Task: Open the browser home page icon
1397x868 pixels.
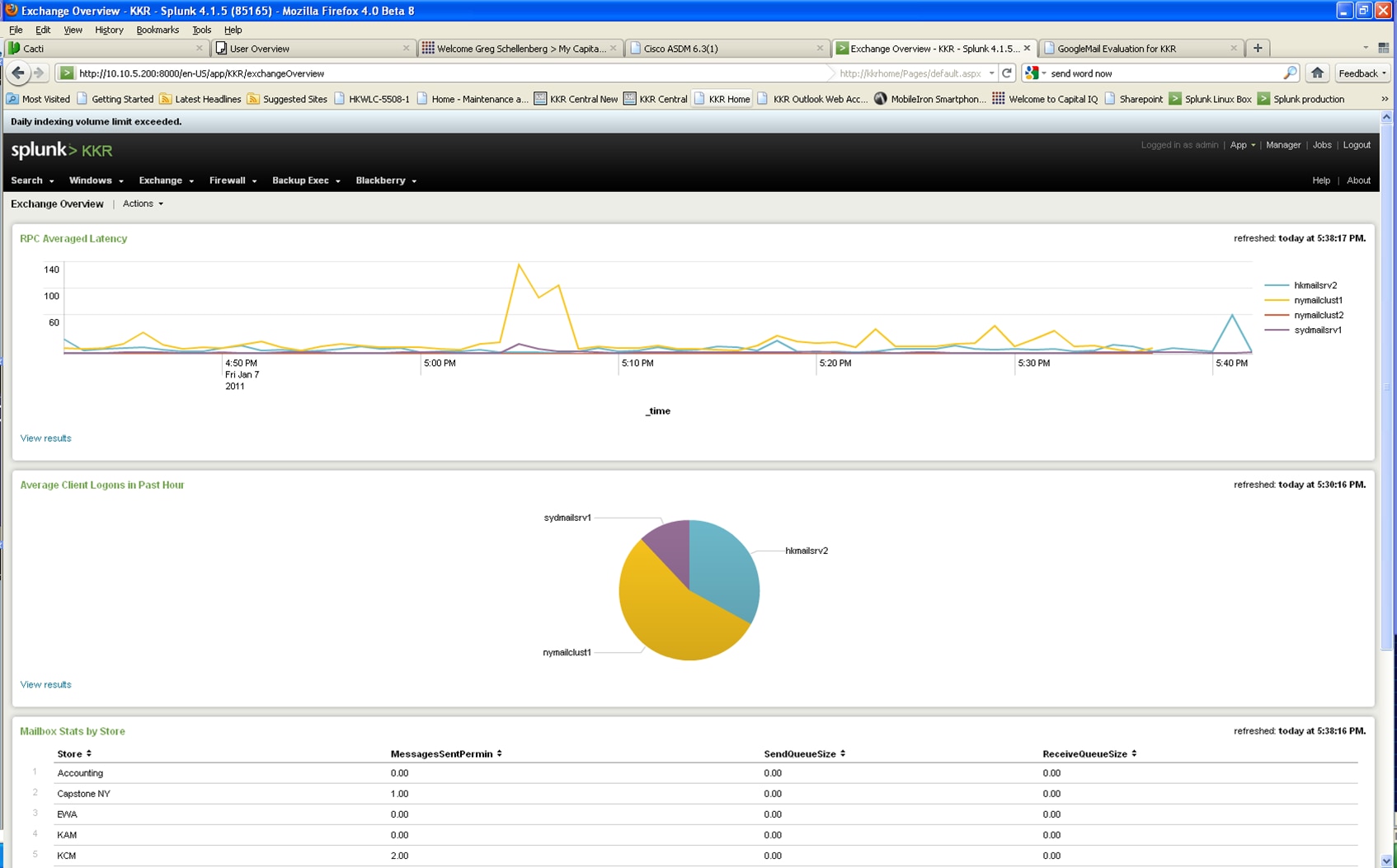Action: click(1317, 73)
